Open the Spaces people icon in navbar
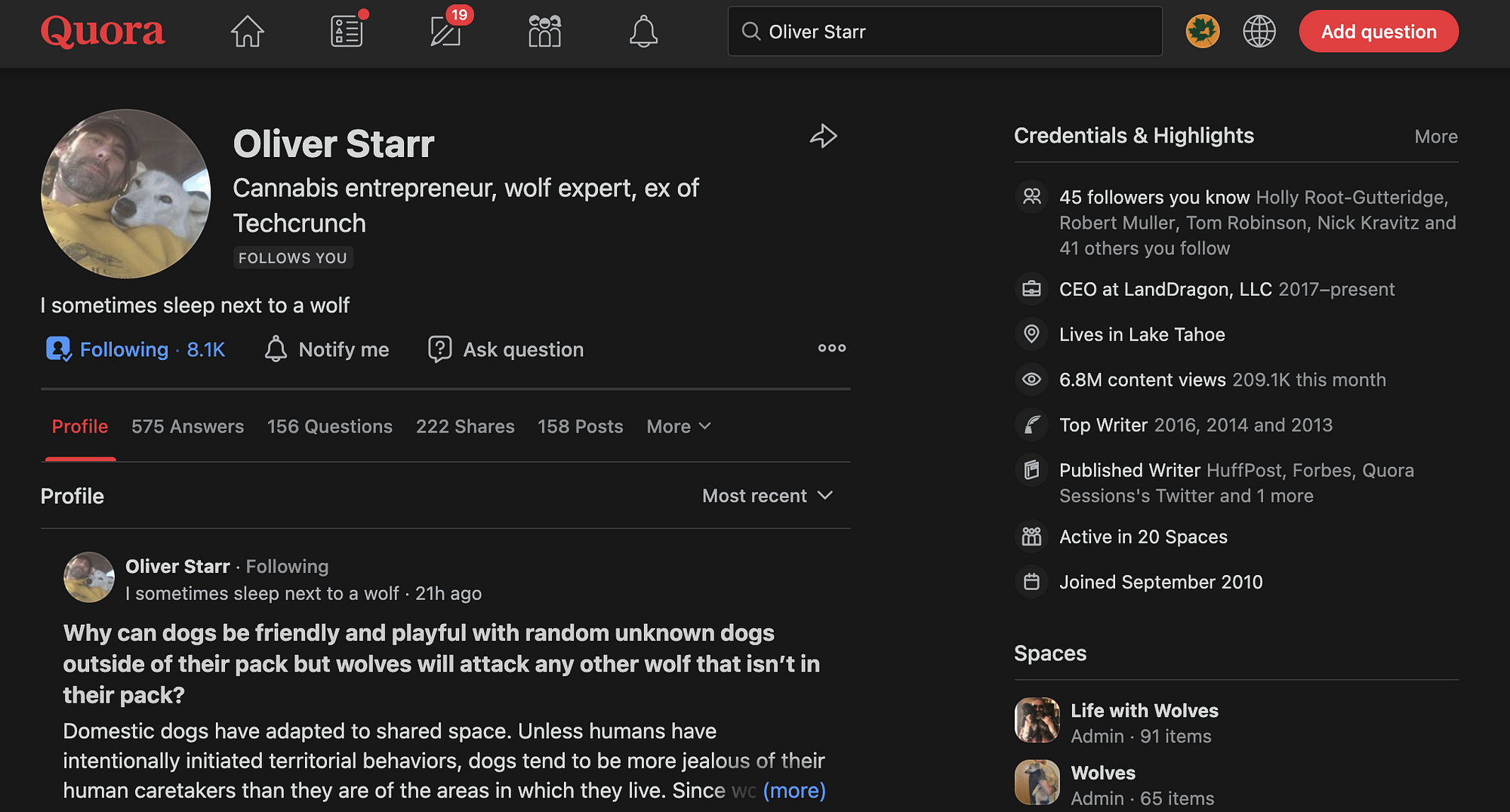This screenshot has width=1510, height=812. coord(545,32)
